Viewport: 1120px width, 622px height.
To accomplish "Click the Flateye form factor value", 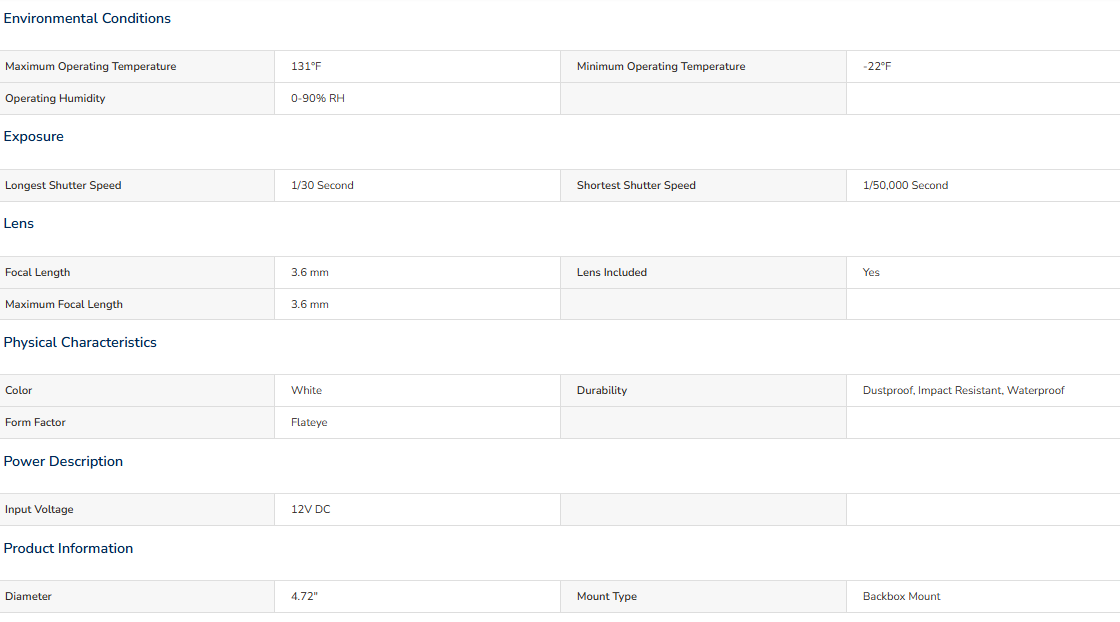I will tap(309, 422).
